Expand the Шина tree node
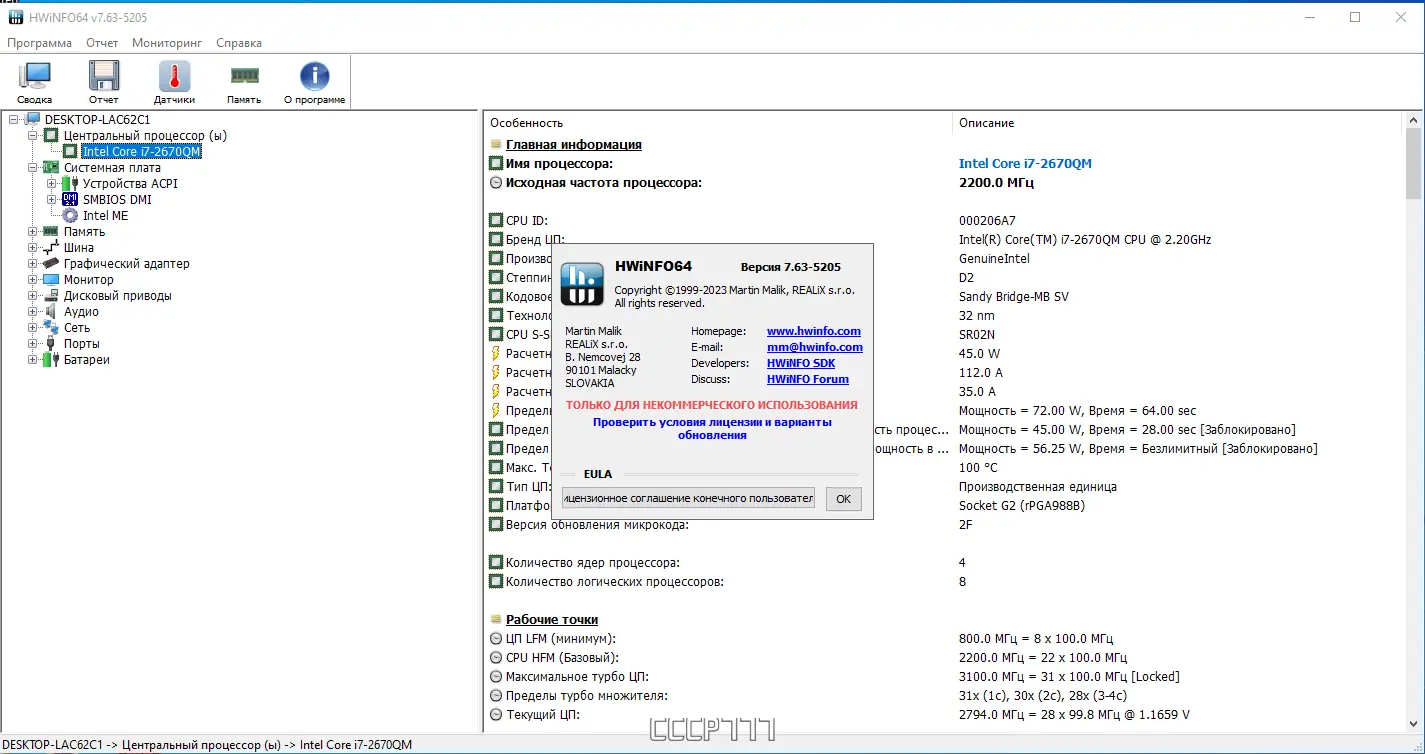This screenshot has width=1425, height=754. click(33, 248)
